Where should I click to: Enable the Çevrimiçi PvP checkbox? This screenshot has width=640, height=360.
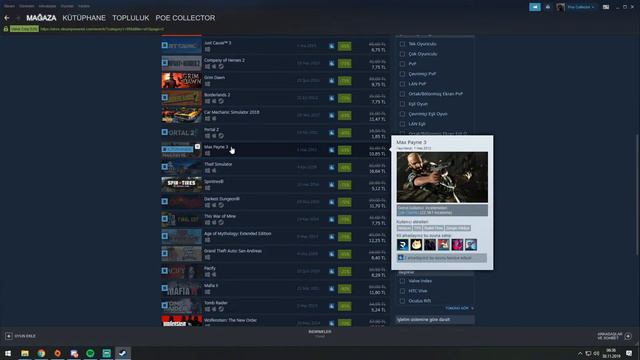pos(402,74)
